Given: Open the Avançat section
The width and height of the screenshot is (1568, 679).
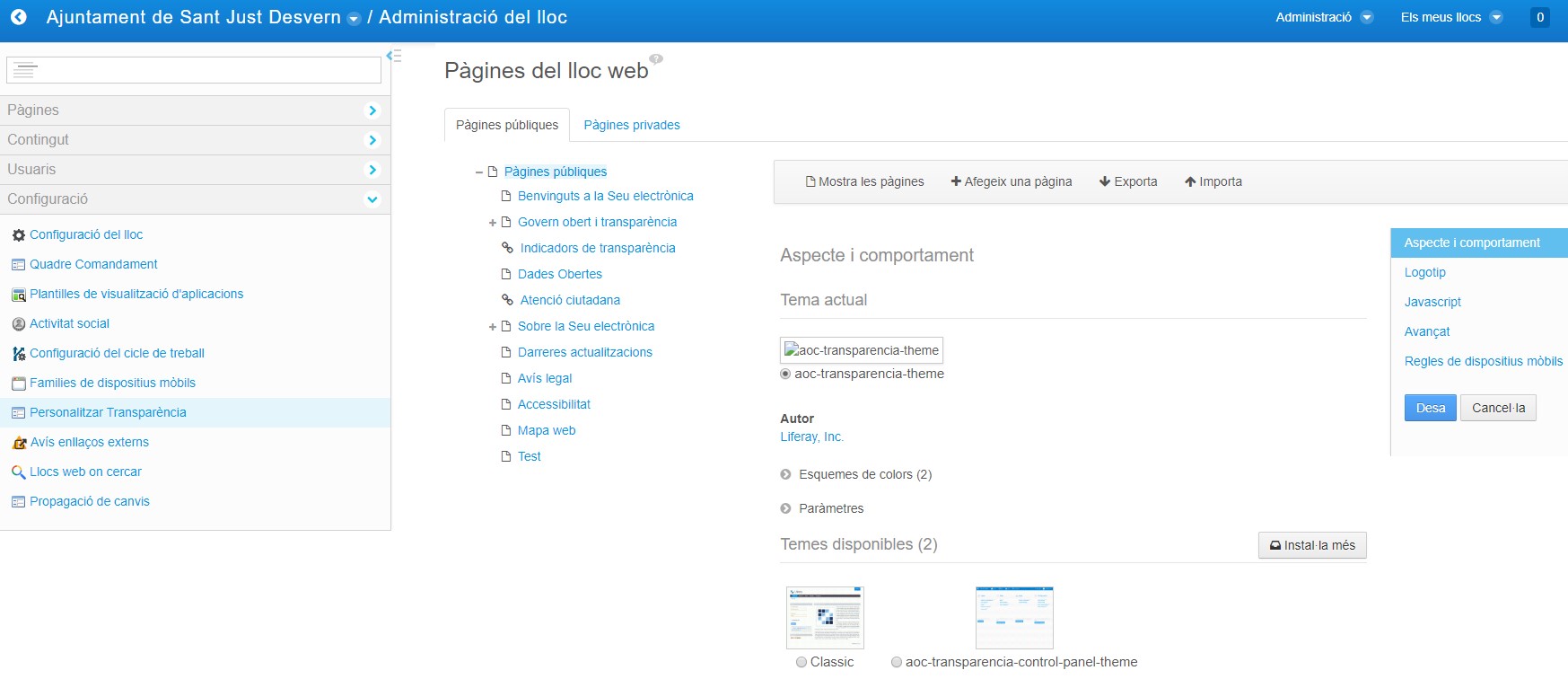Looking at the screenshot, I should tap(1427, 331).
